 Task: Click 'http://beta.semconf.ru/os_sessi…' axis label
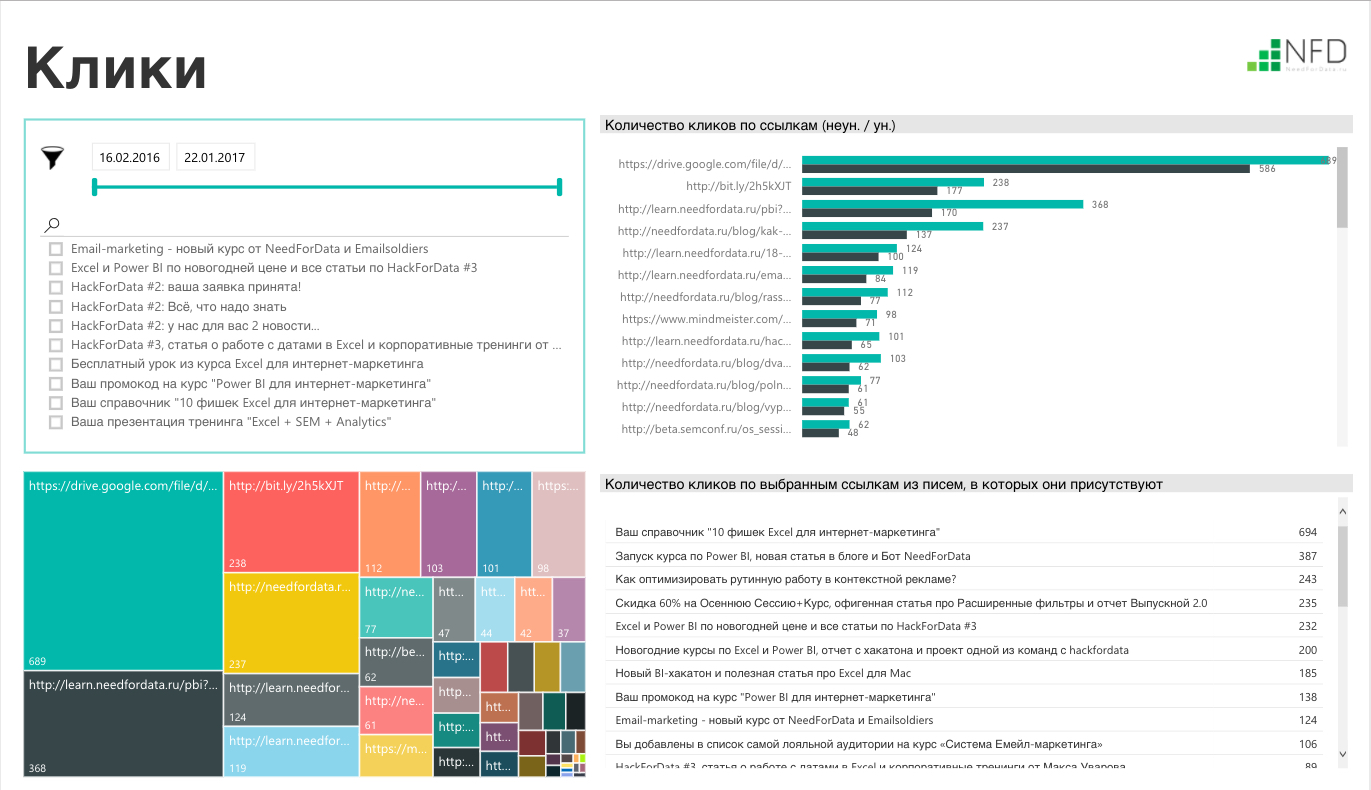point(706,429)
